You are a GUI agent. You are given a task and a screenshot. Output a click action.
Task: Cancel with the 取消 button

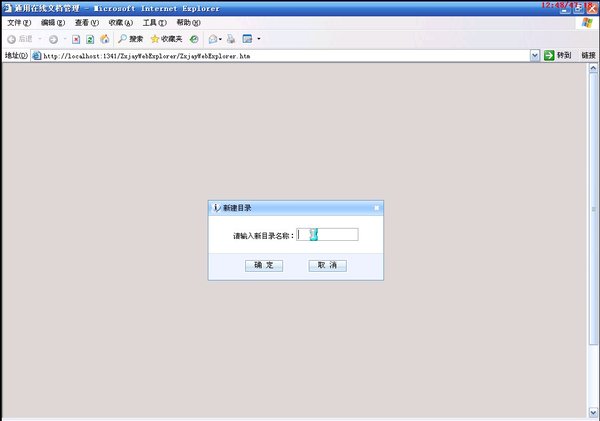pos(328,266)
